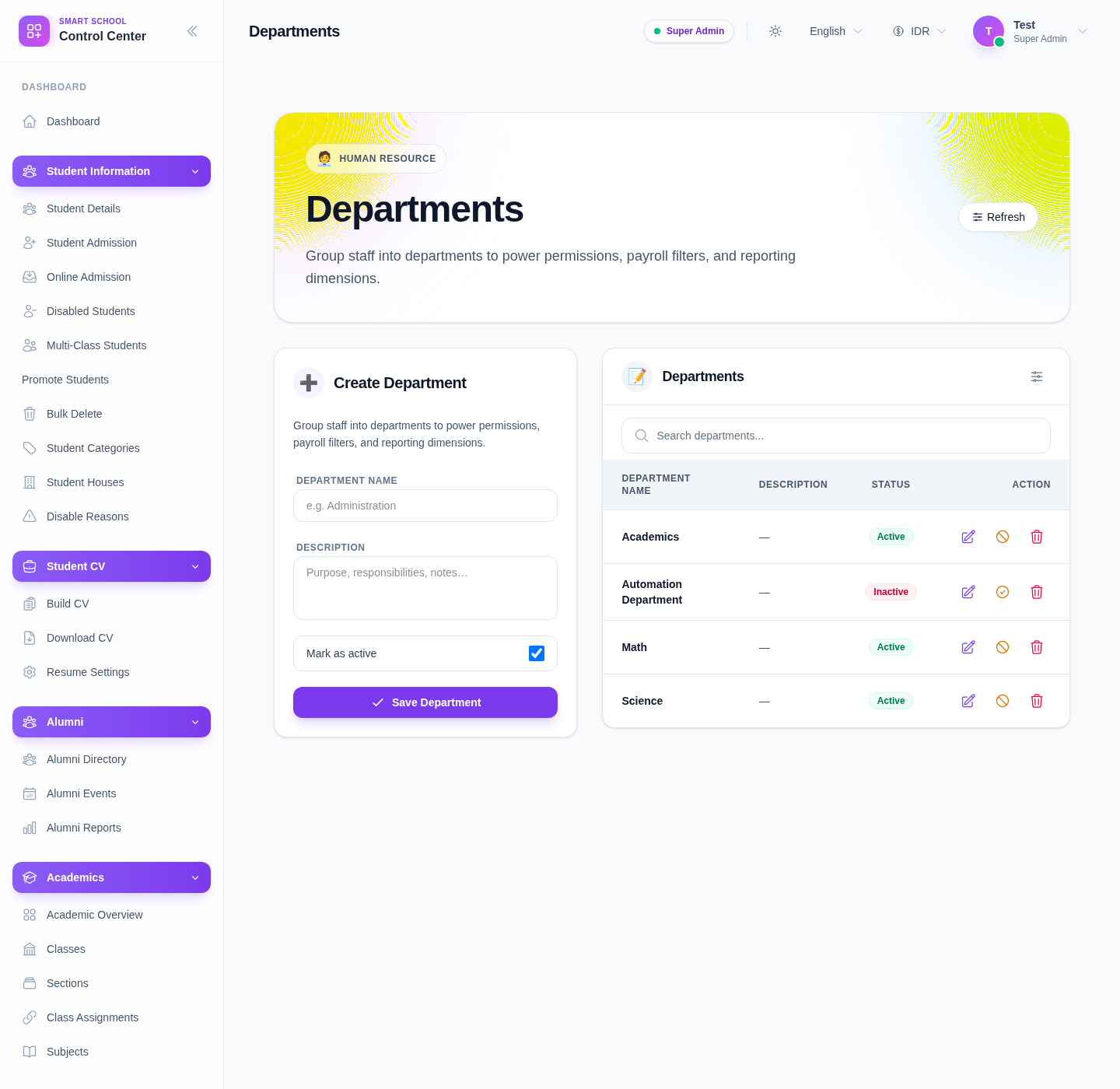1120x1089 pixels.
Task: Click the Refresh button
Action: (x=998, y=217)
